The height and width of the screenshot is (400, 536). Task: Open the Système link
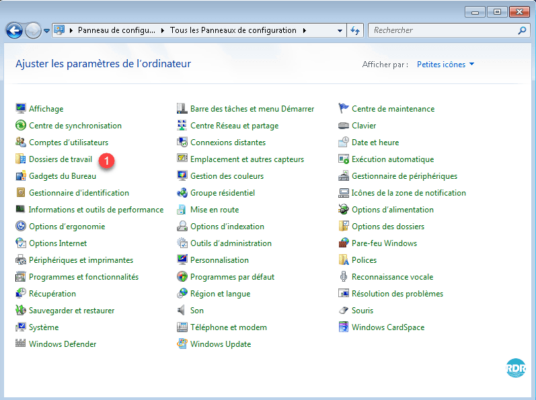coord(43,327)
